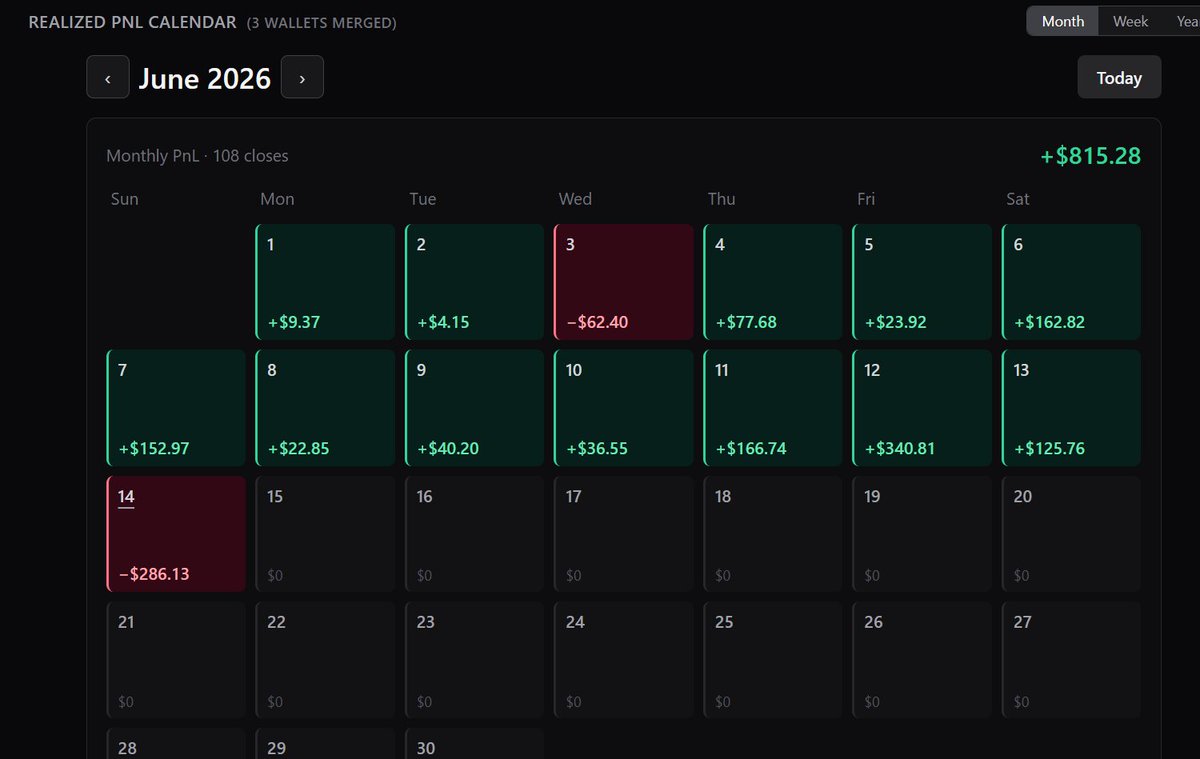The height and width of the screenshot is (759, 1200).
Task: Select the empty June 23 cell
Action: pyautogui.click(x=475, y=660)
